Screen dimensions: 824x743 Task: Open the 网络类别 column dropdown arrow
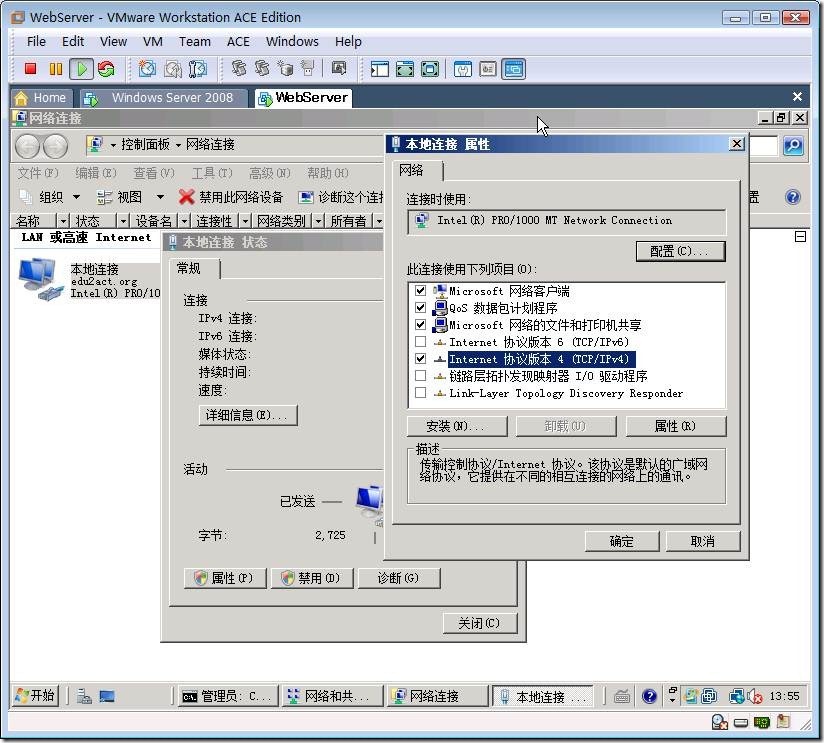tap(318, 221)
